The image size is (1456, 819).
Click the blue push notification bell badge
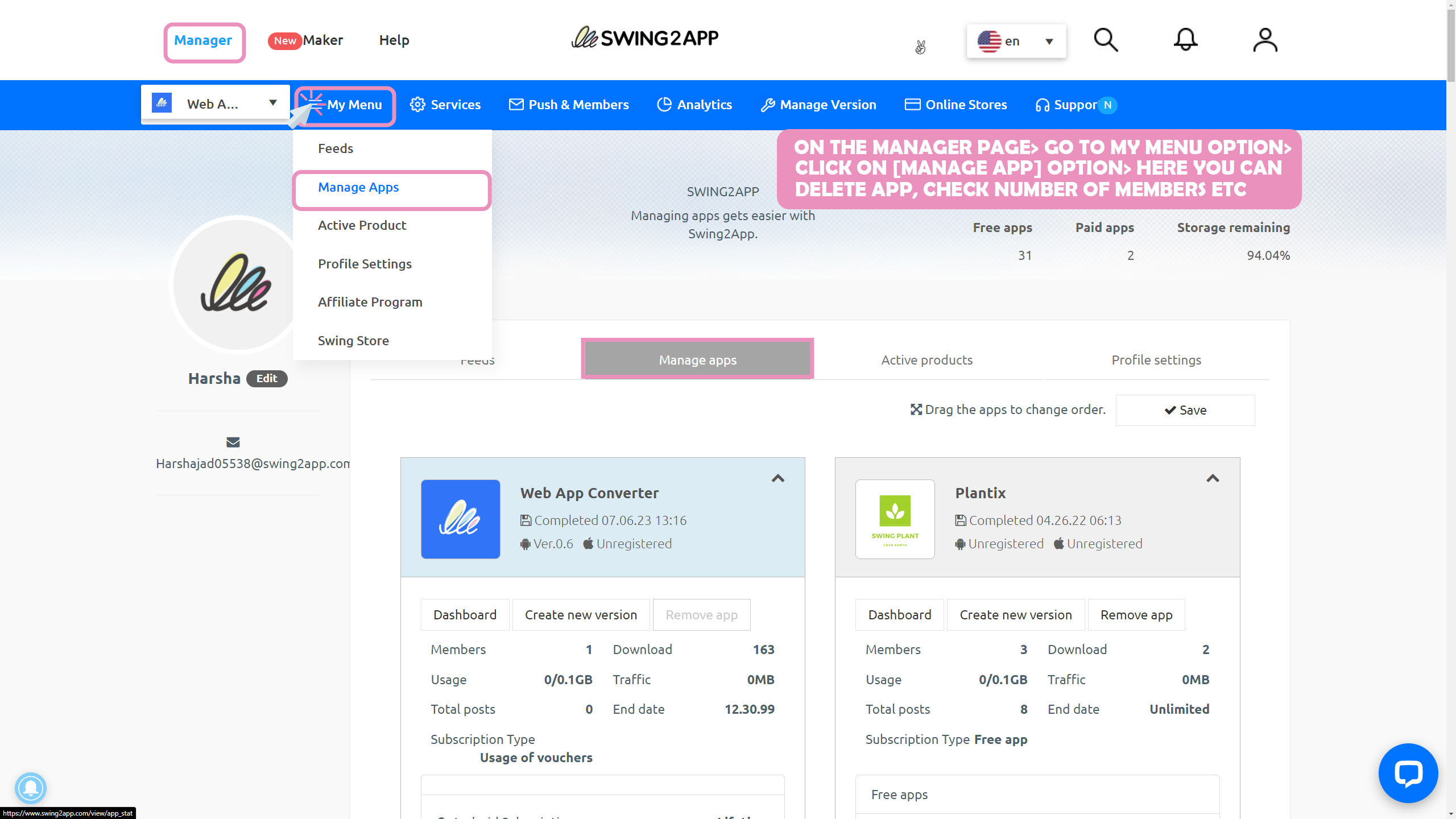[x=31, y=788]
